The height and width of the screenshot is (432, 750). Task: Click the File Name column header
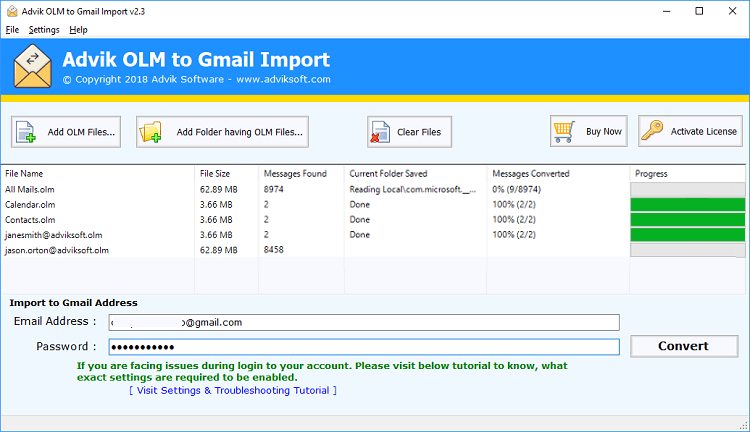[98, 174]
